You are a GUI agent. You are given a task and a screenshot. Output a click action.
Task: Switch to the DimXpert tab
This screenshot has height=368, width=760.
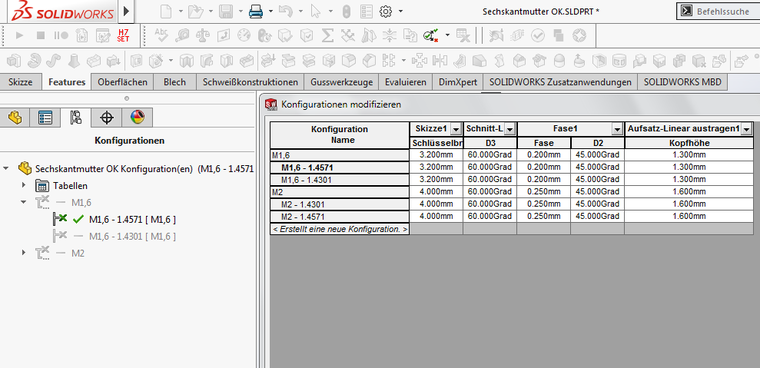[x=458, y=82]
